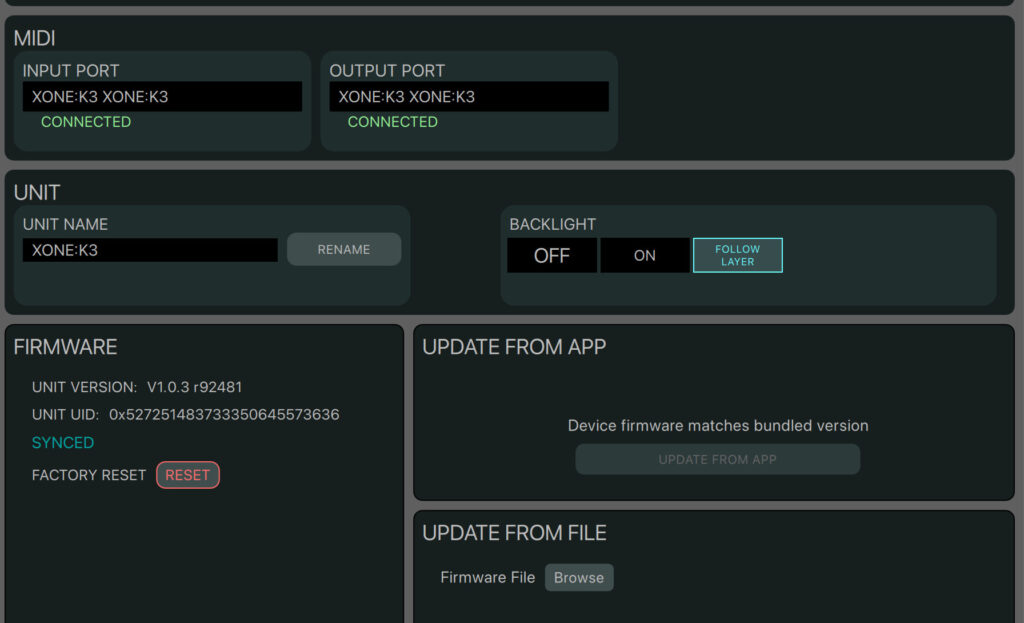The width and height of the screenshot is (1024, 623).
Task: Click the unit version V1.0.3 text
Action: pos(194,387)
